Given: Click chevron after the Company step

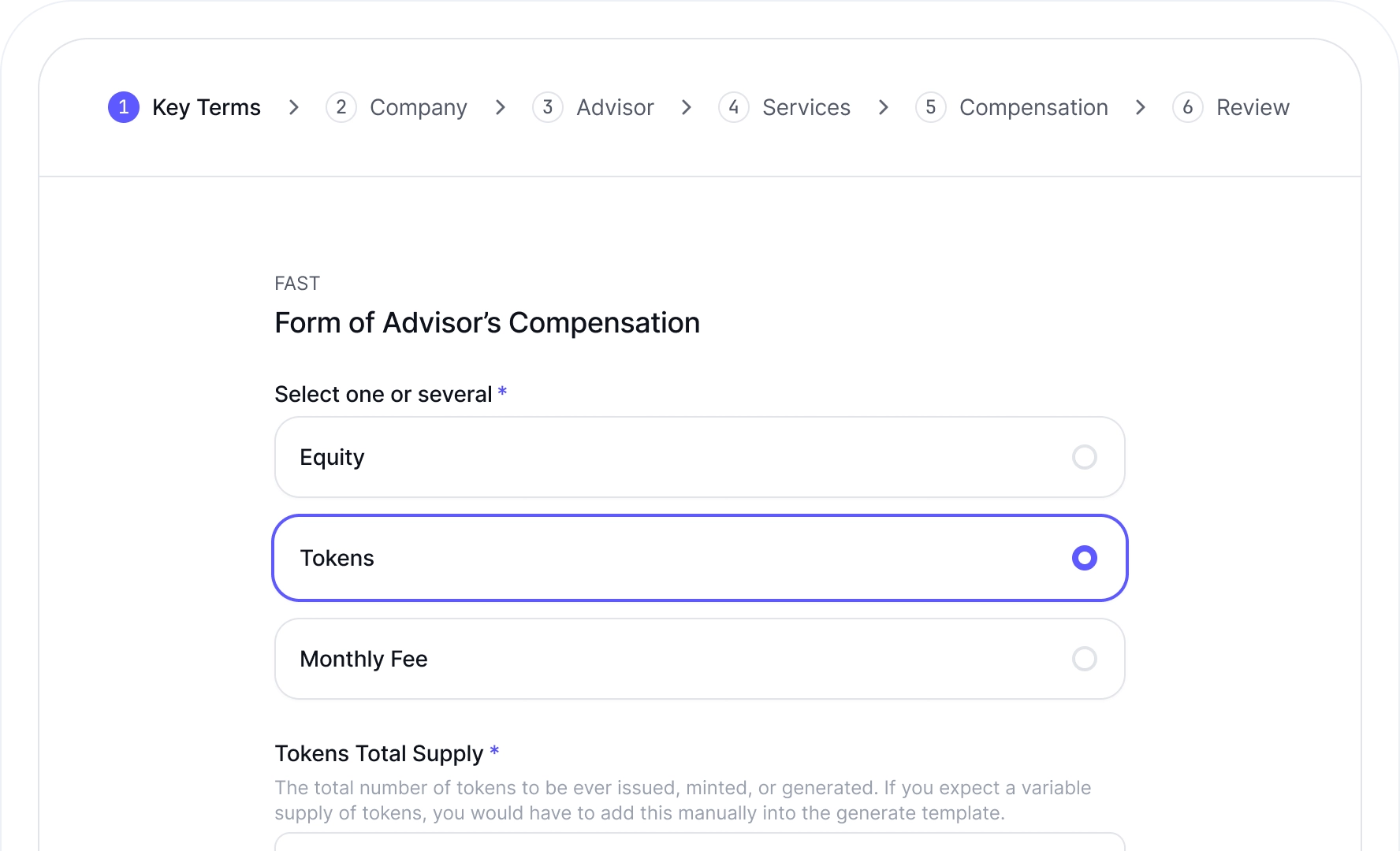Looking at the screenshot, I should (x=501, y=107).
